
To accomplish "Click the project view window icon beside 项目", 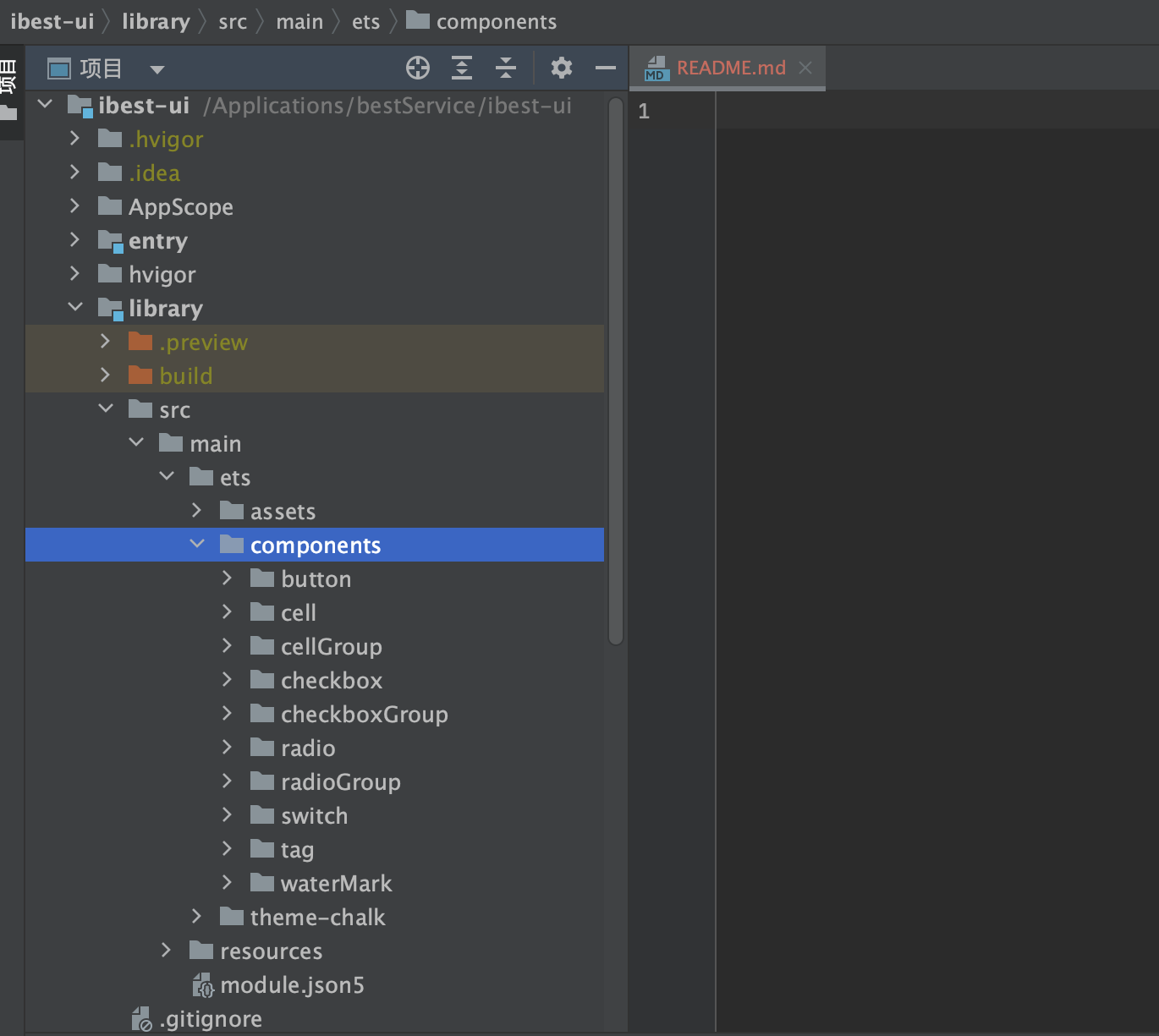I will pyautogui.click(x=59, y=69).
